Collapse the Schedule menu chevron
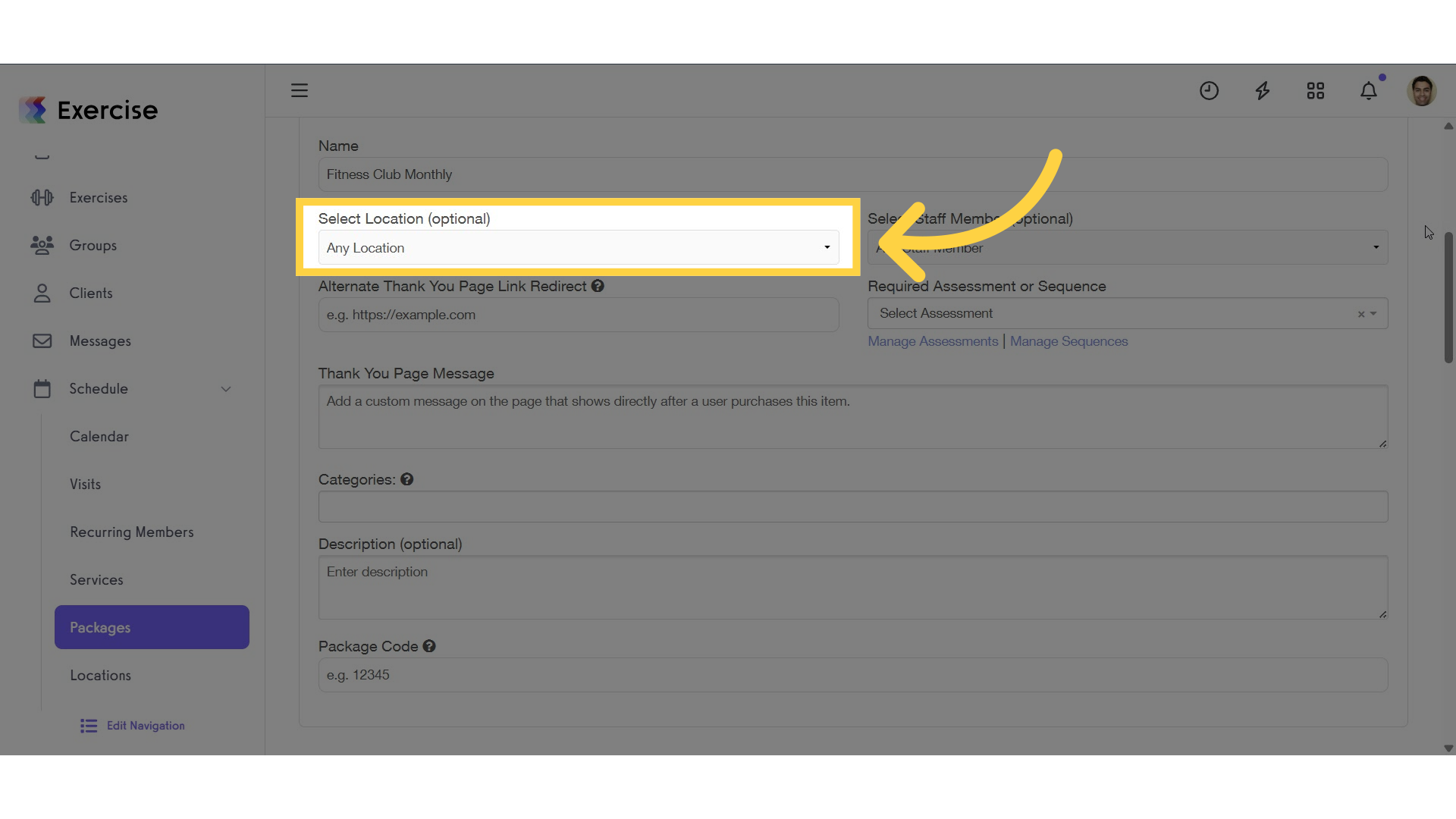 [226, 389]
